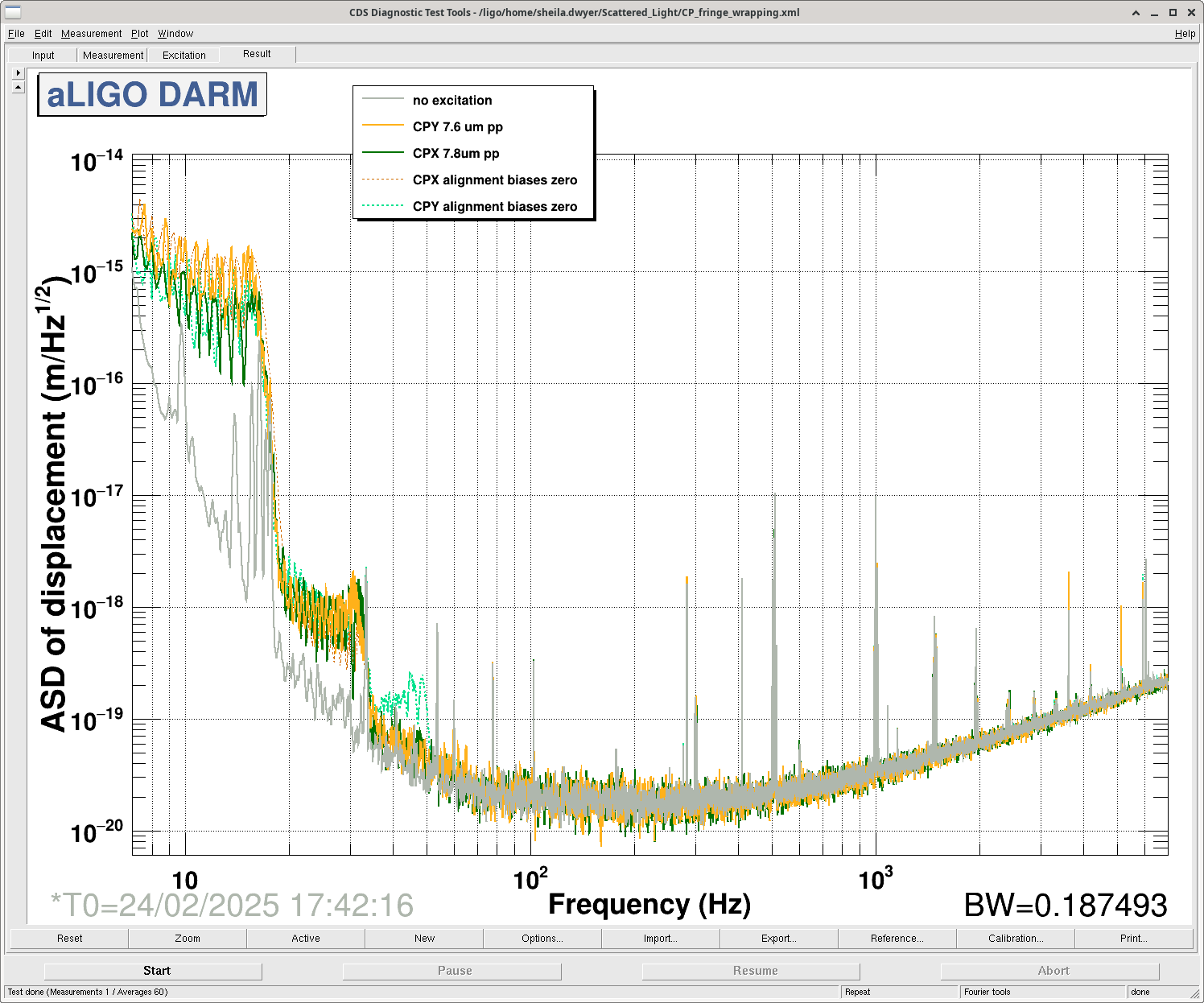Click the T0 timestamp text
Image resolution: width=1204 pixels, height=1003 pixels.
pyautogui.click(x=232, y=906)
